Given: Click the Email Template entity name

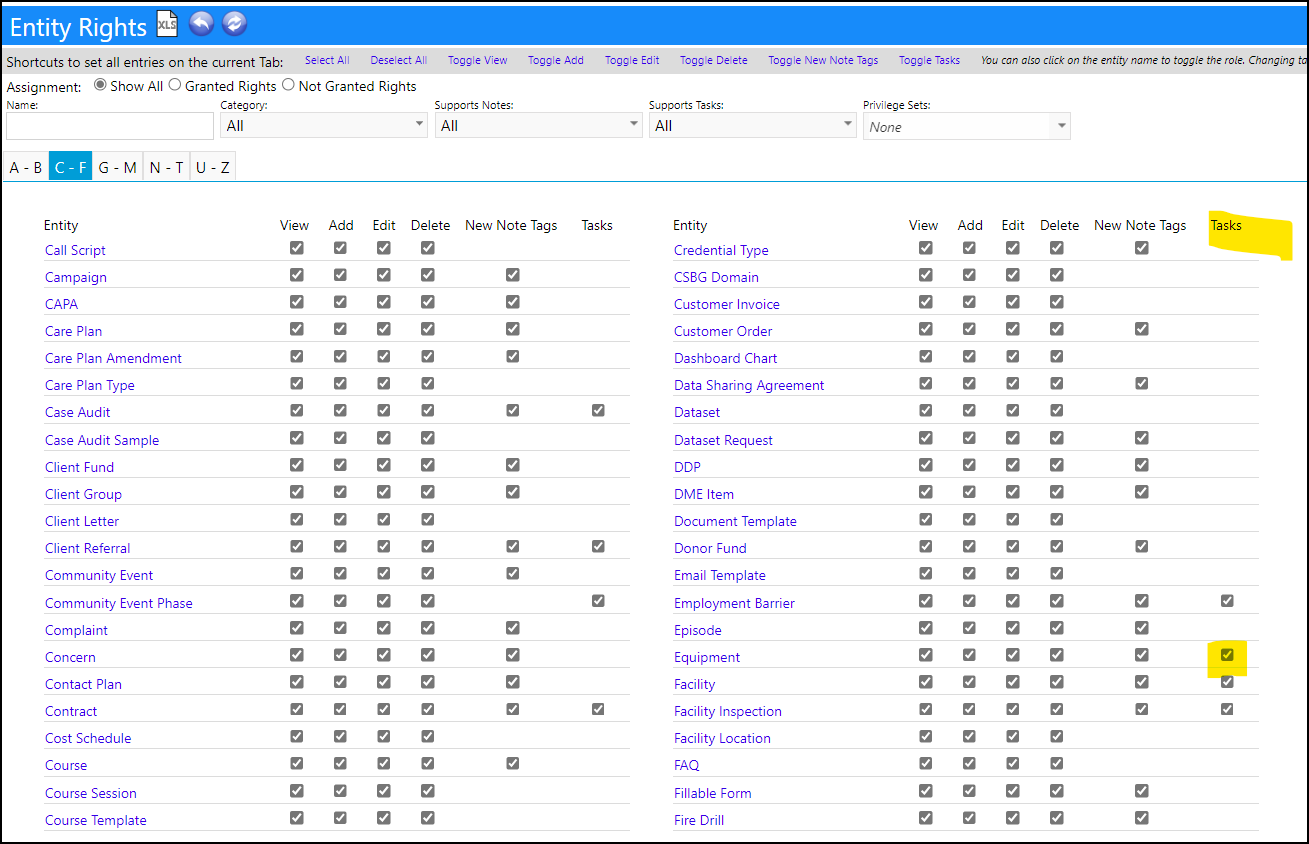Looking at the screenshot, I should tap(719, 575).
